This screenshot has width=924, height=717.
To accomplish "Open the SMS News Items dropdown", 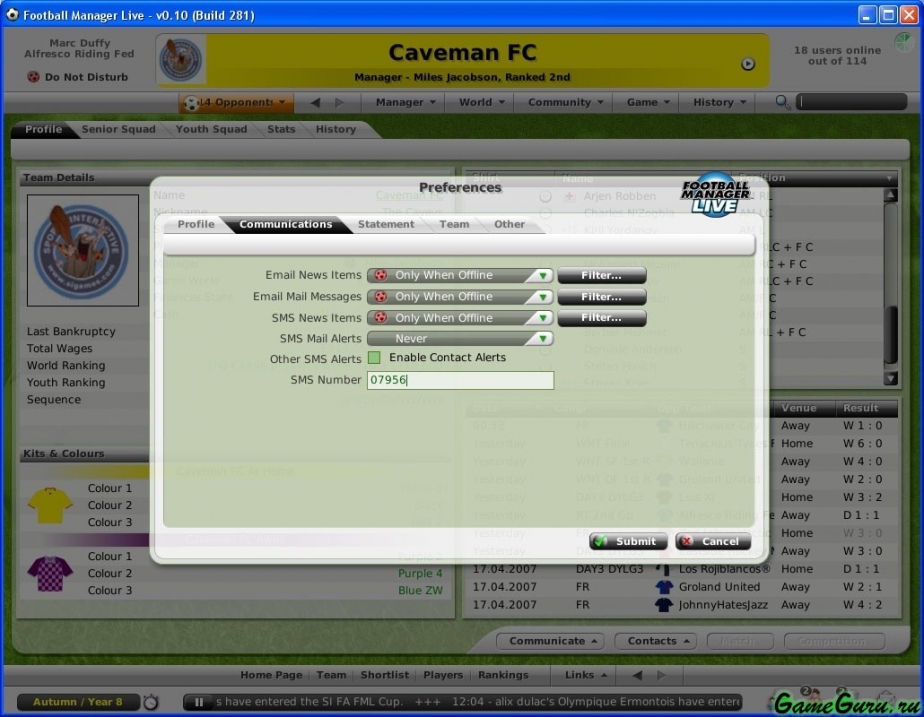I will coord(460,318).
